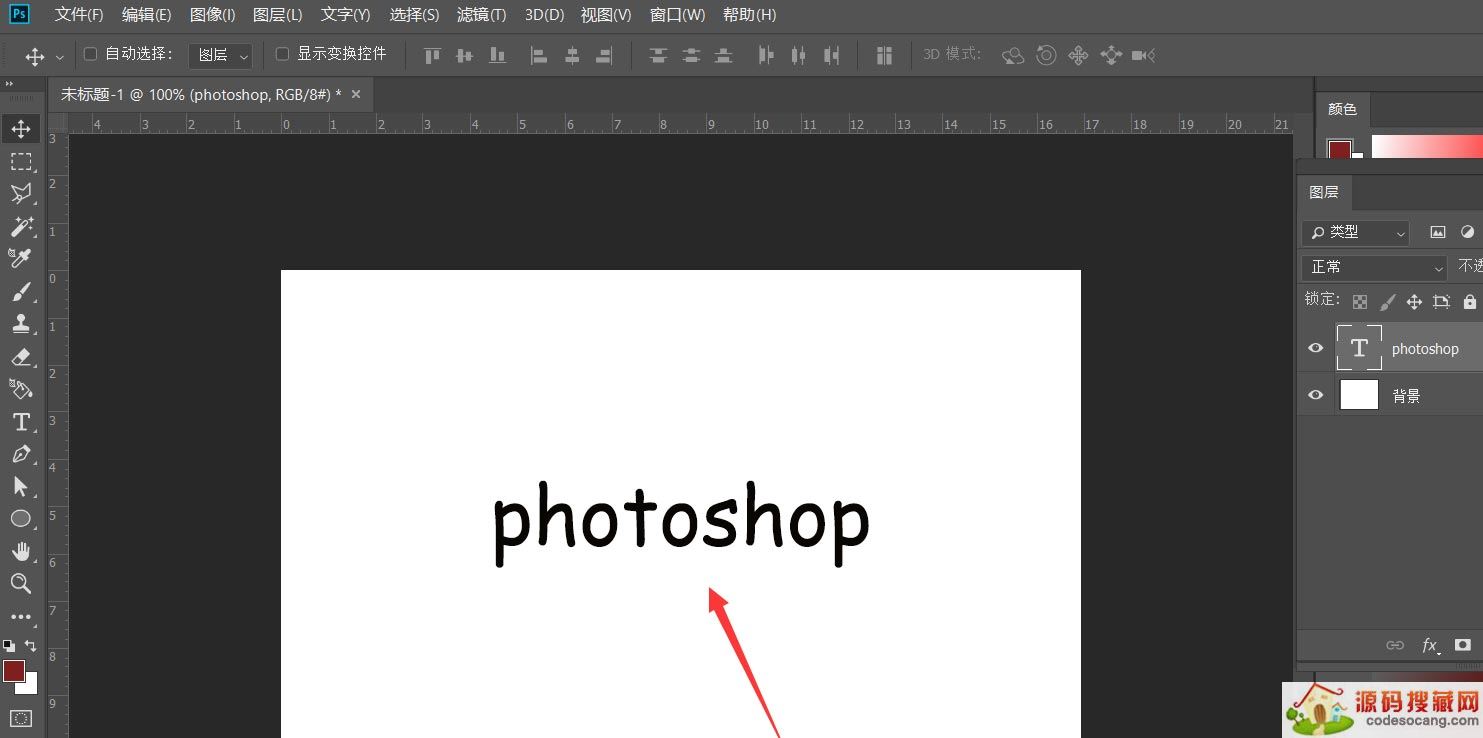The height and width of the screenshot is (738, 1483).
Task: Open the 文件(F) menu
Action: pyautogui.click(x=79, y=15)
